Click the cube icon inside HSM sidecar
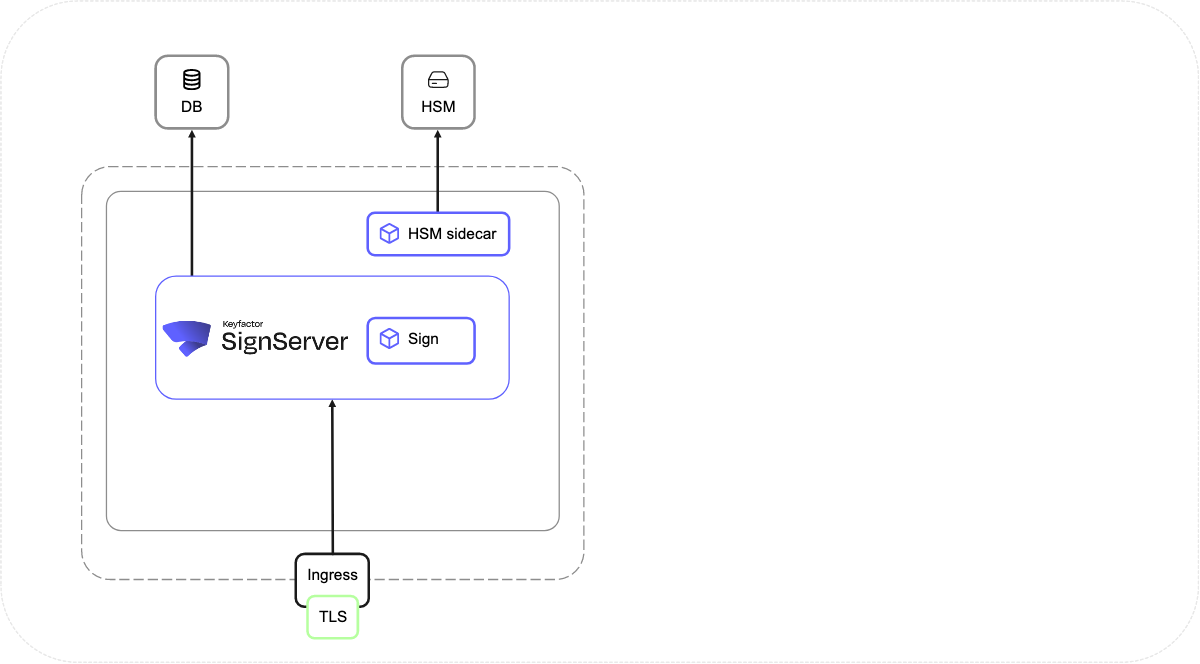This screenshot has width=1200, height=664. pyautogui.click(x=388, y=233)
